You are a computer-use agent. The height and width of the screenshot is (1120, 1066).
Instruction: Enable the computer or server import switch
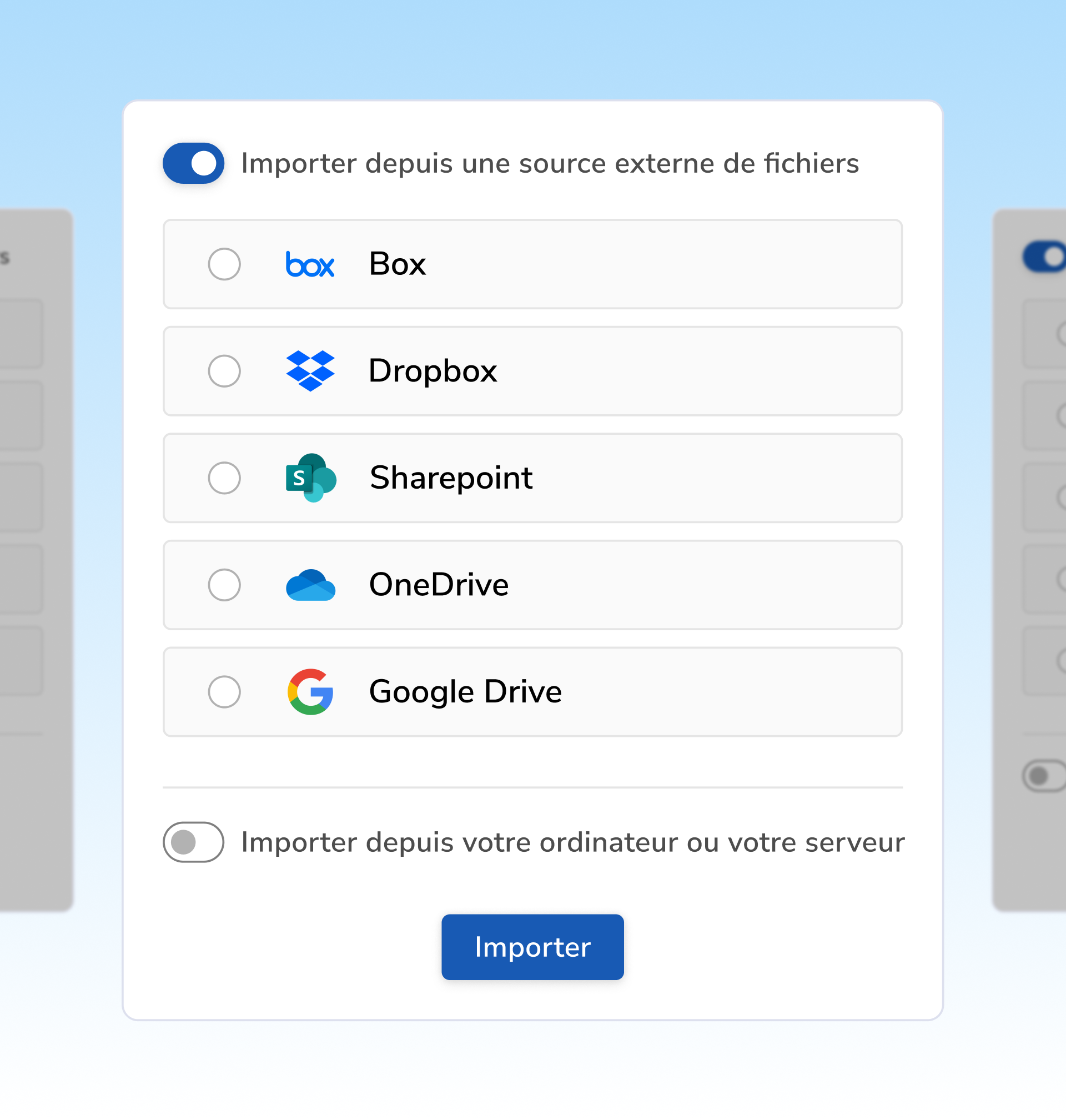[193, 842]
